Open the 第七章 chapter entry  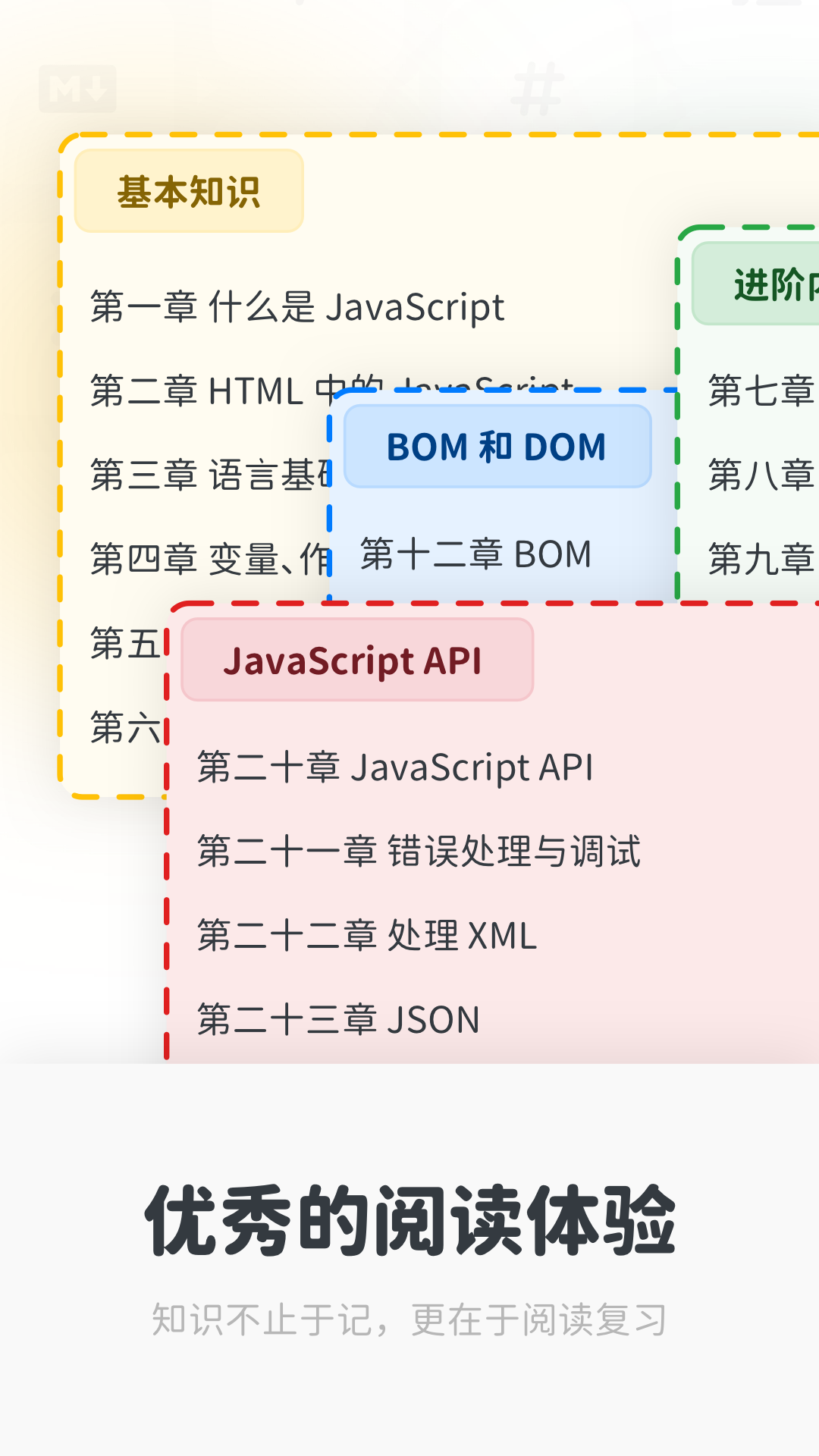coord(761,391)
